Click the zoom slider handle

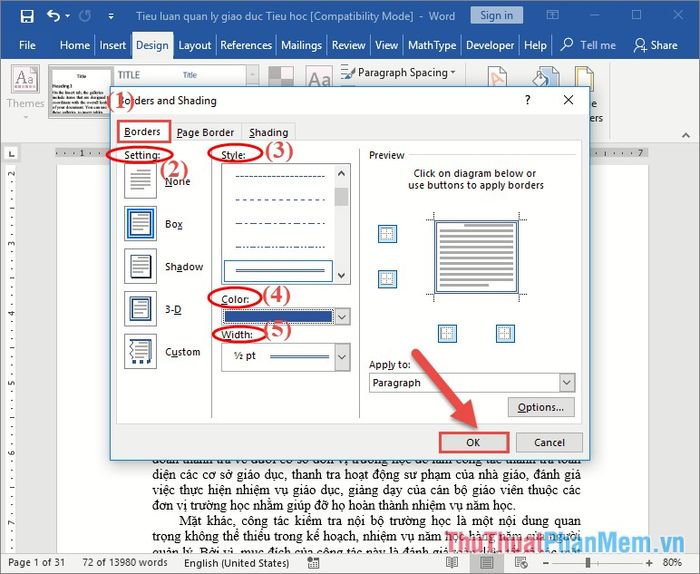coord(588,562)
